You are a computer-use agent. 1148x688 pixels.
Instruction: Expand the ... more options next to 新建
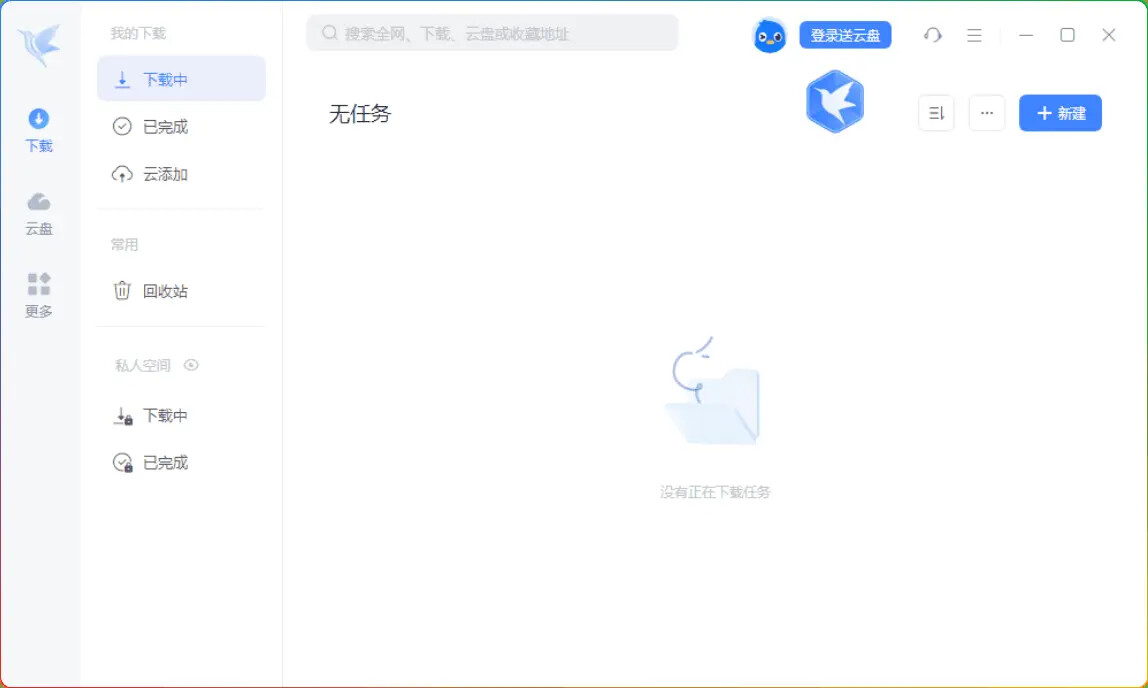click(987, 113)
